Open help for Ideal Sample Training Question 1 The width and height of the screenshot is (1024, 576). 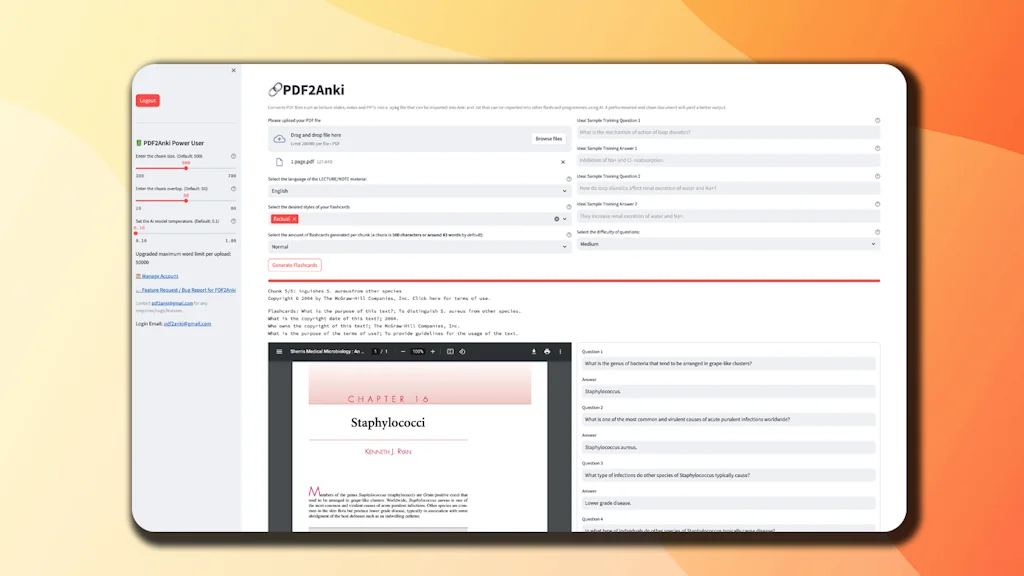(877, 121)
